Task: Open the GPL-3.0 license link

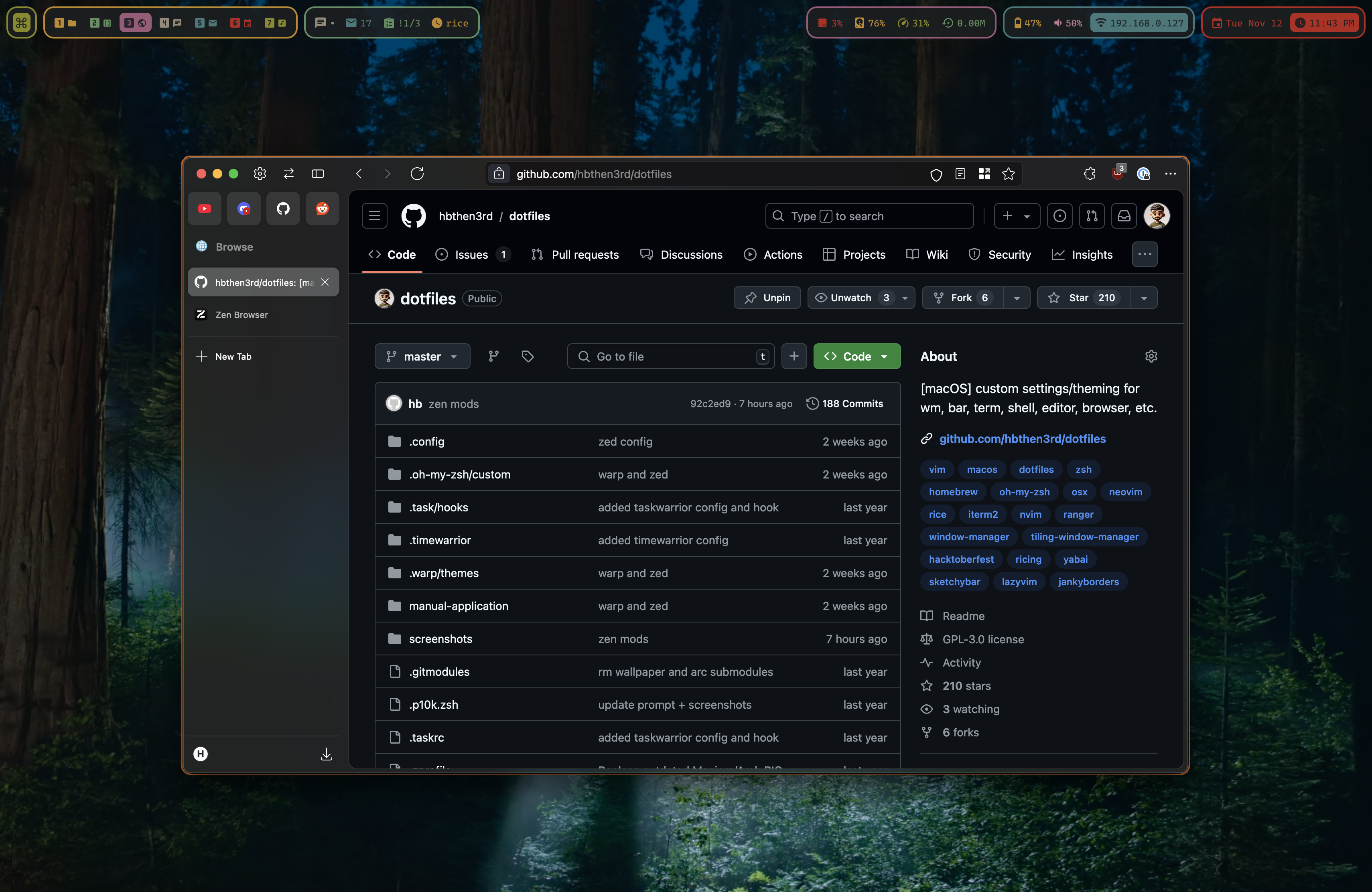Action: [983, 640]
